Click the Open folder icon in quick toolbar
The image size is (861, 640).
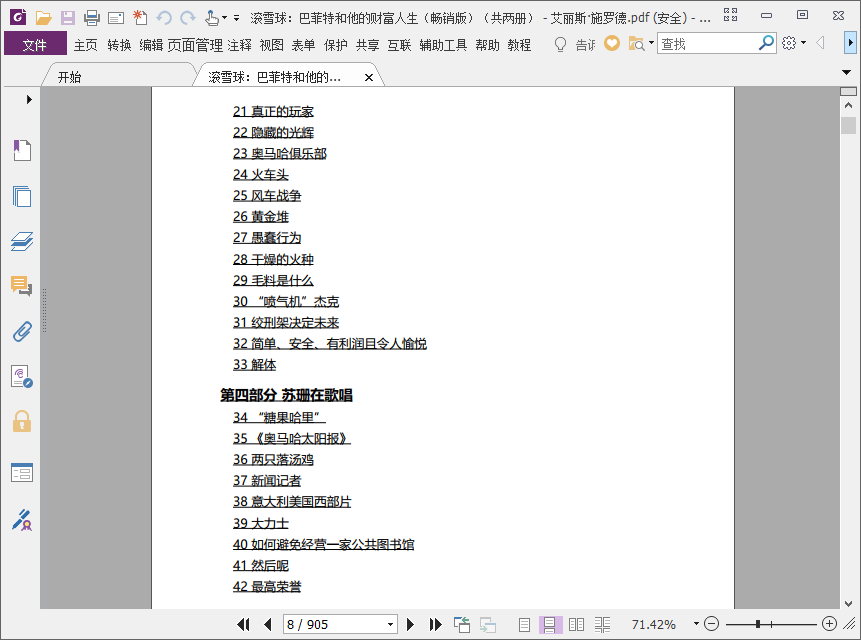tap(43, 18)
